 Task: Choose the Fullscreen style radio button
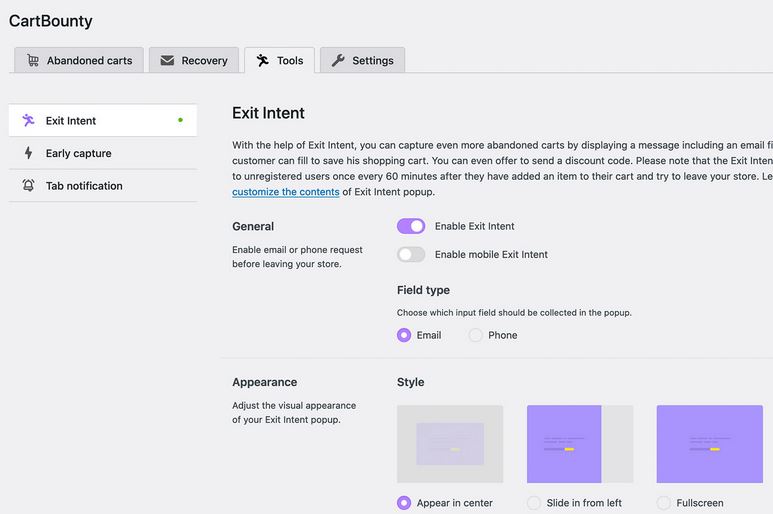[x=664, y=503]
